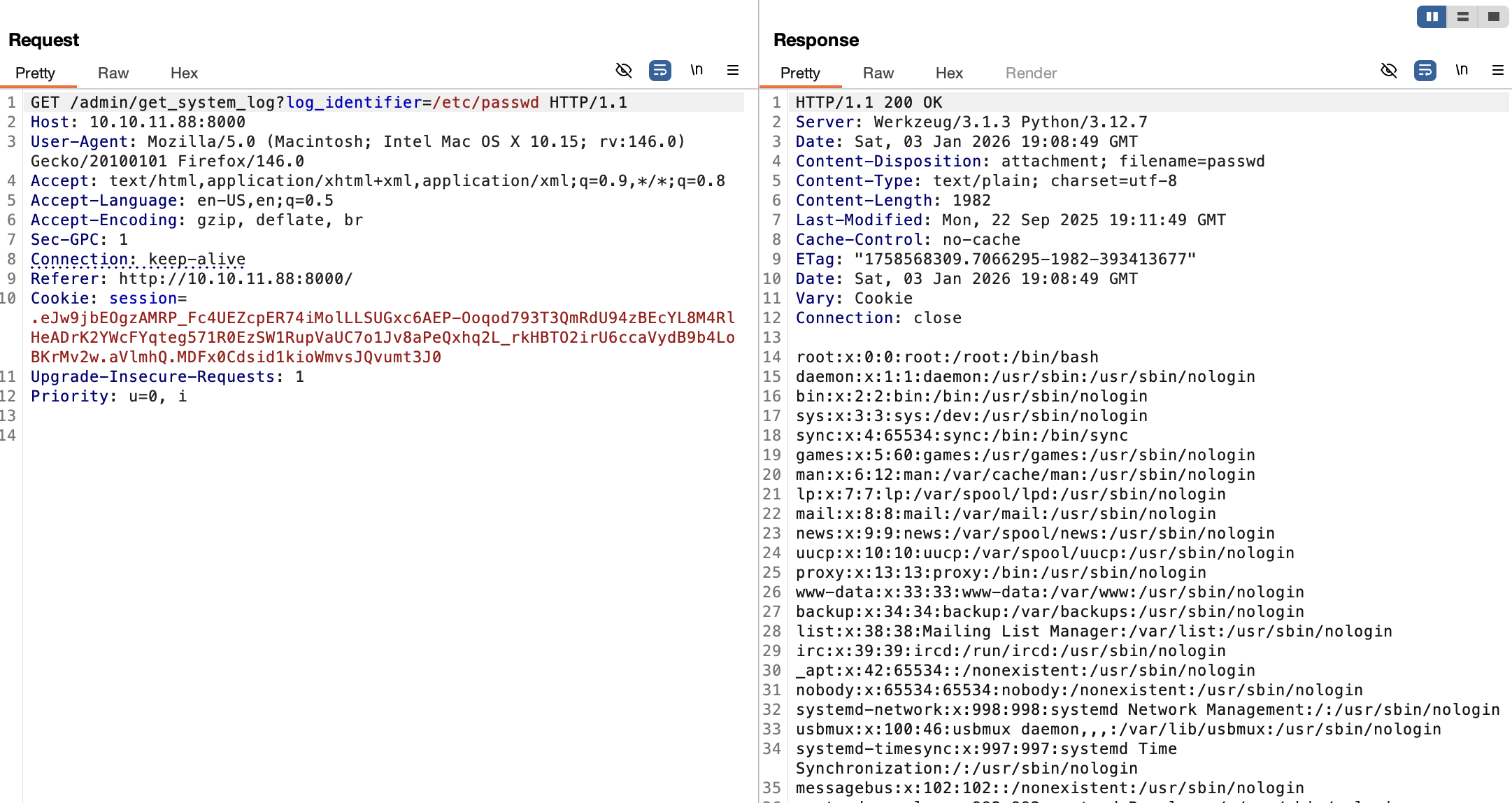Click the root:x:0:0 response line
1512x803 pixels.
point(947,357)
